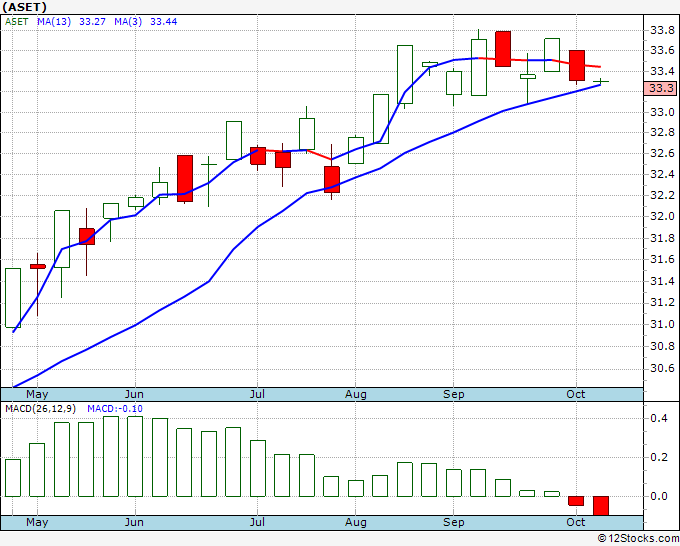Image resolution: width=680 pixels, height=546 pixels.
Task: Select the 31.4 price axis label
Action: tap(662, 281)
